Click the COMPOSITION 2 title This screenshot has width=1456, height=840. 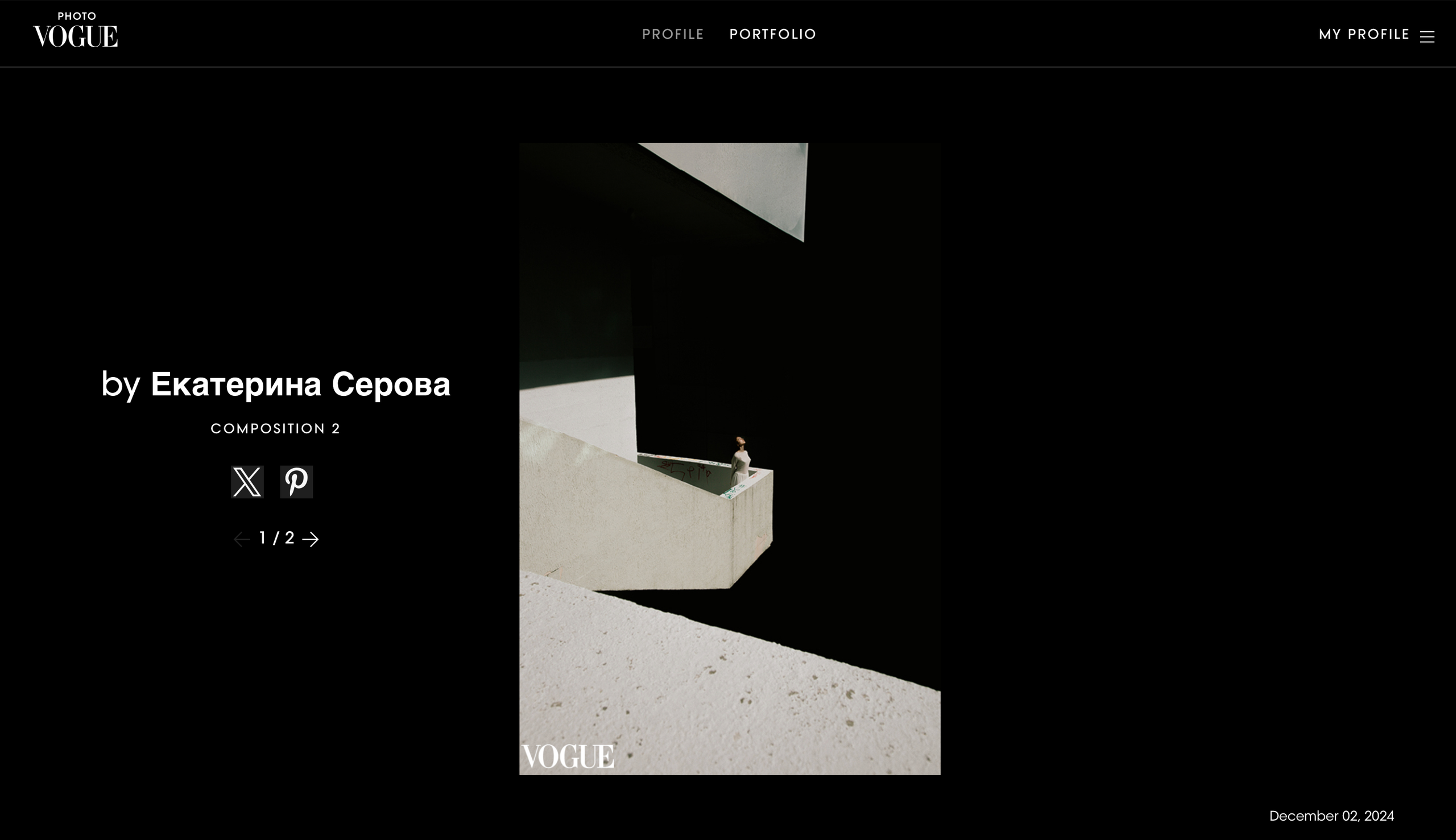click(275, 428)
